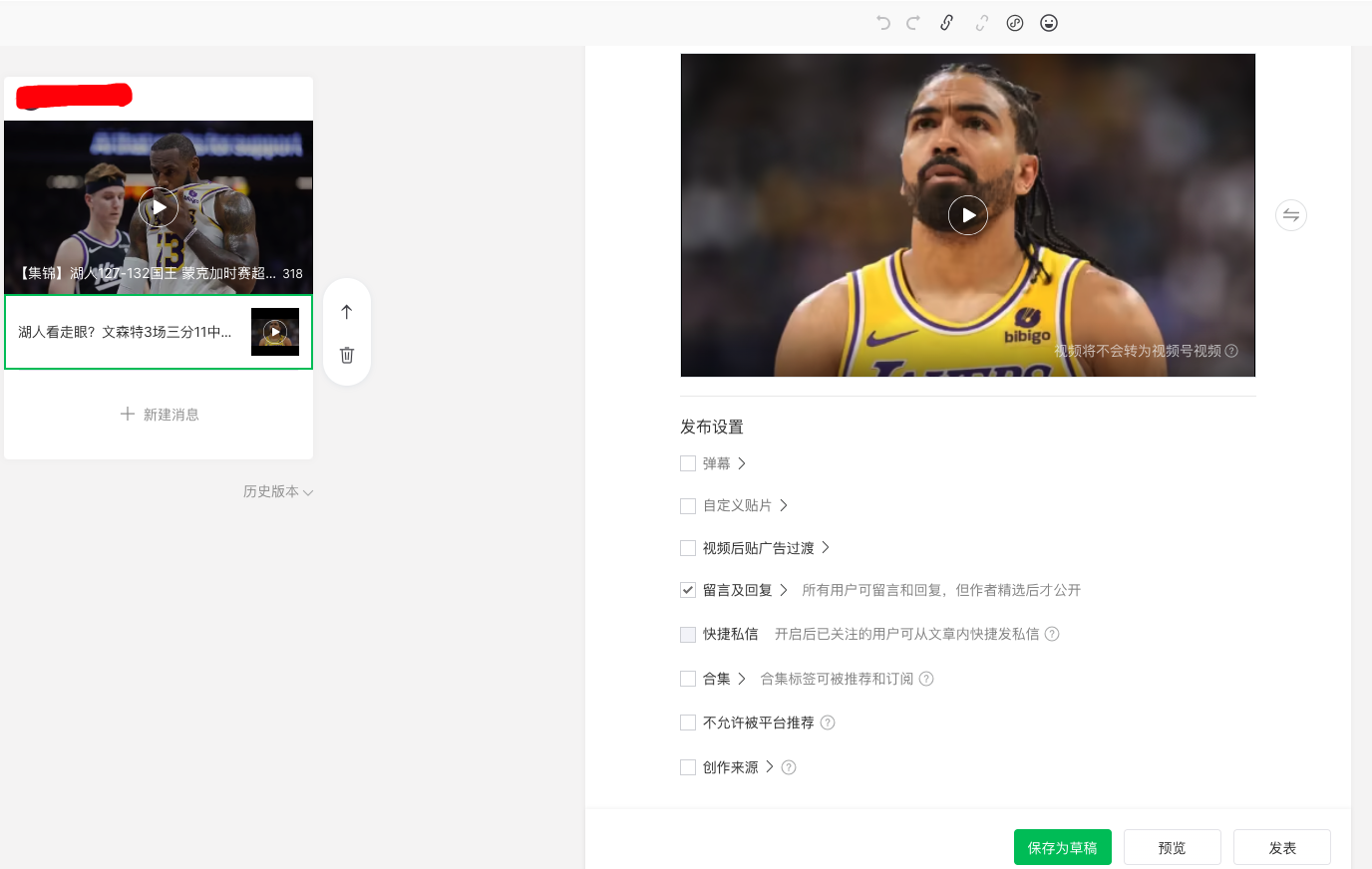Click the redo arrow icon
Screen dimensions: 1372x869
[x=913, y=23]
